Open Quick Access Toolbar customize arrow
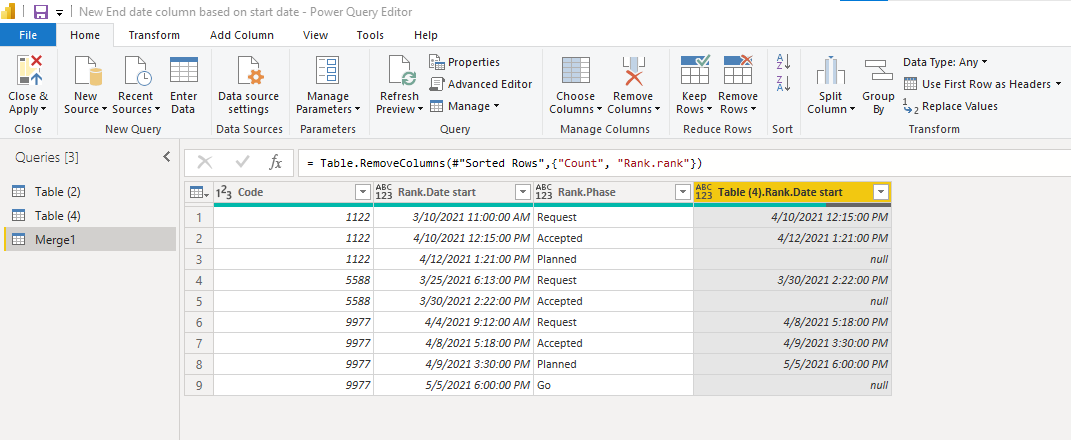The width and height of the screenshot is (1071, 440). (x=59, y=13)
